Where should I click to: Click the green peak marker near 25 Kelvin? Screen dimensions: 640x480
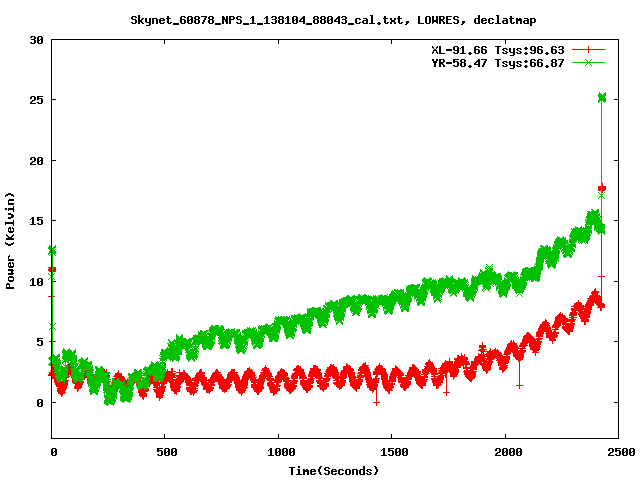tap(602, 98)
